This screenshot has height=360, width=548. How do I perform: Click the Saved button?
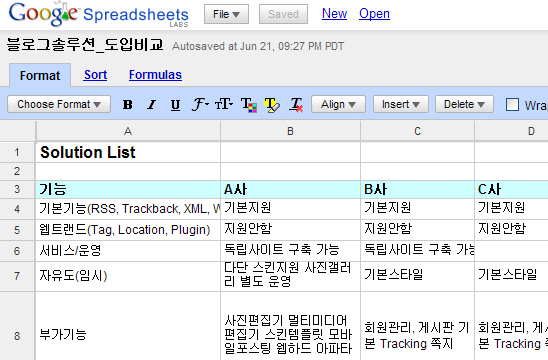(283, 14)
